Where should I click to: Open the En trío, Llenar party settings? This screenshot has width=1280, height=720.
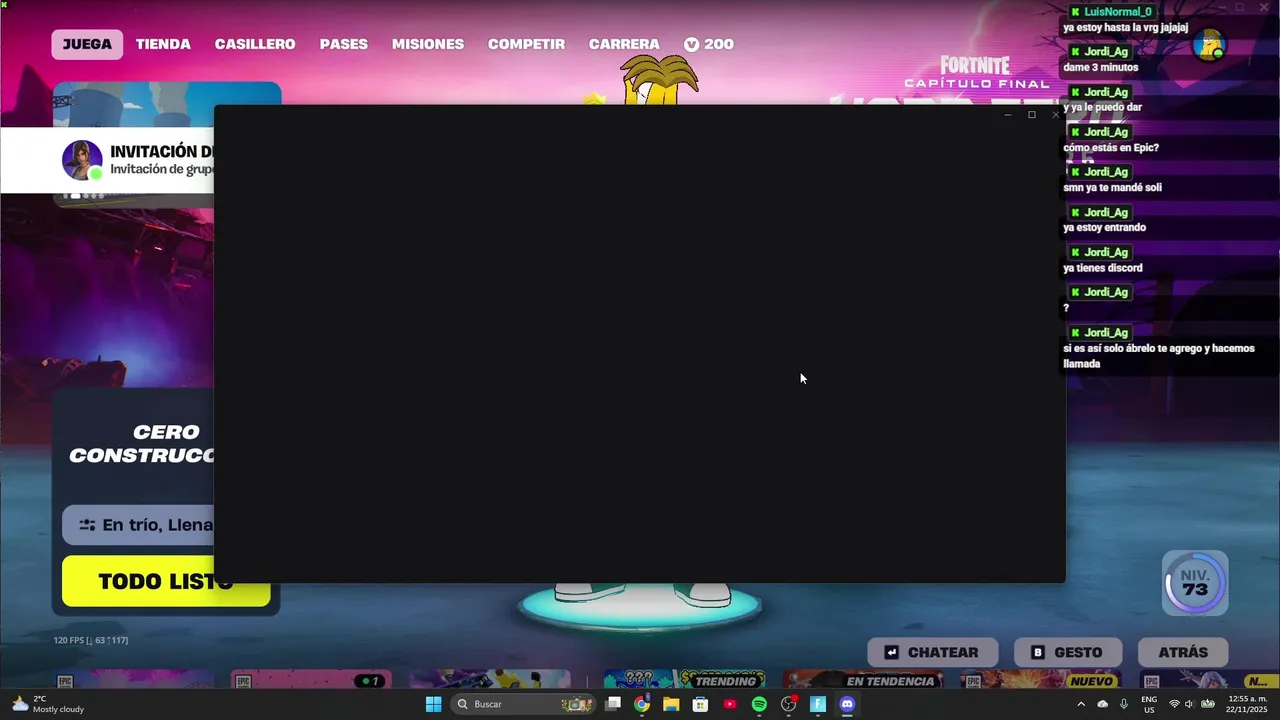tap(140, 525)
